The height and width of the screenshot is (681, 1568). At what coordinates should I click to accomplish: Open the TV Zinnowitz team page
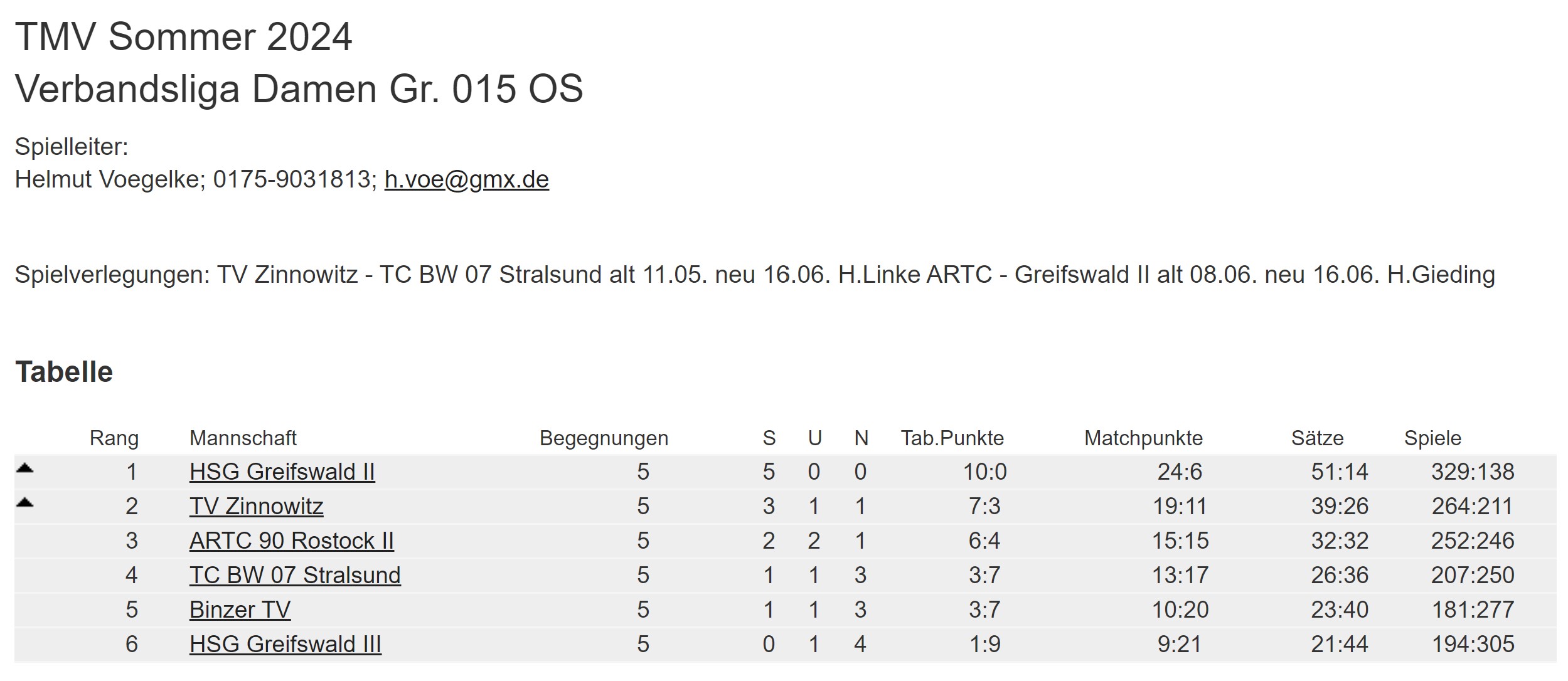[x=257, y=506]
